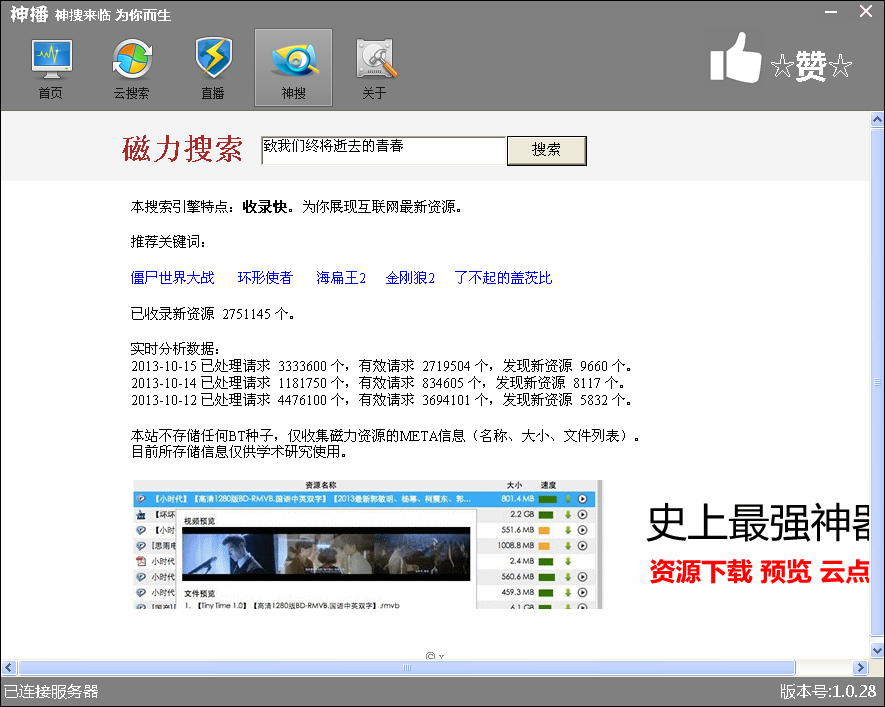Minimize the 神播 window
This screenshot has height=707, width=885.
click(831, 11)
